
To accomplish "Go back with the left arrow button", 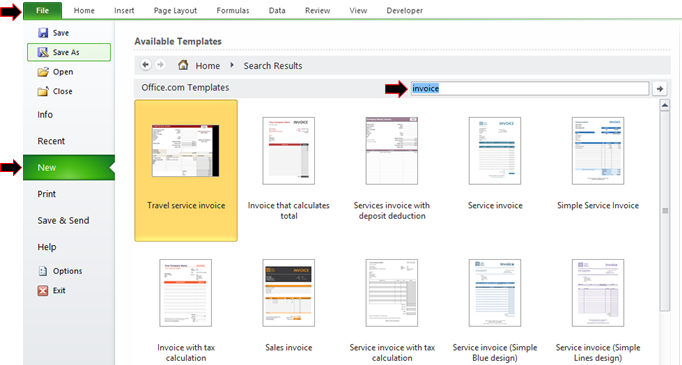I will [x=145, y=65].
